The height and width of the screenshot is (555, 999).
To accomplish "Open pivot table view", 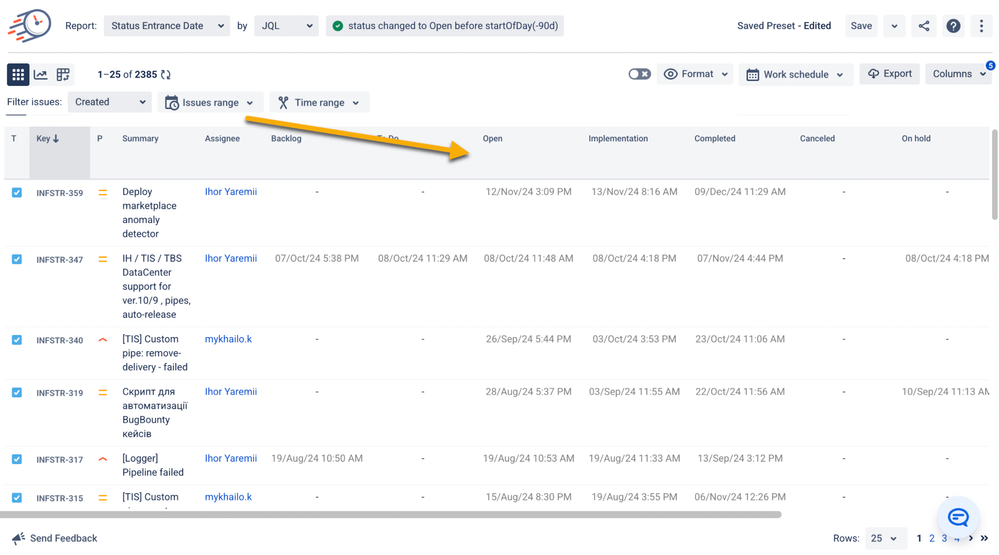I will pos(63,75).
